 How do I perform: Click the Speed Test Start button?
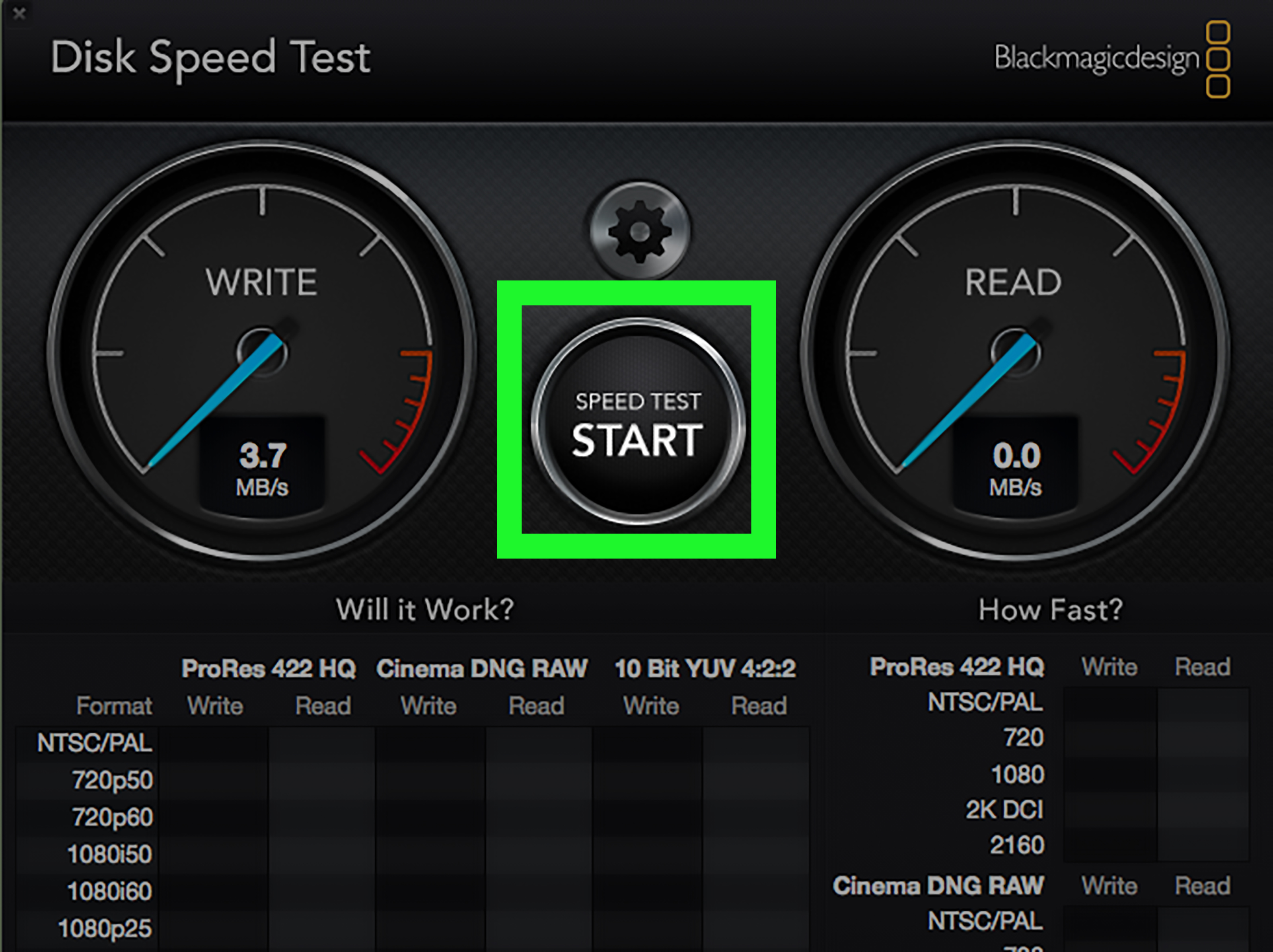pyautogui.click(x=638, y=421)
